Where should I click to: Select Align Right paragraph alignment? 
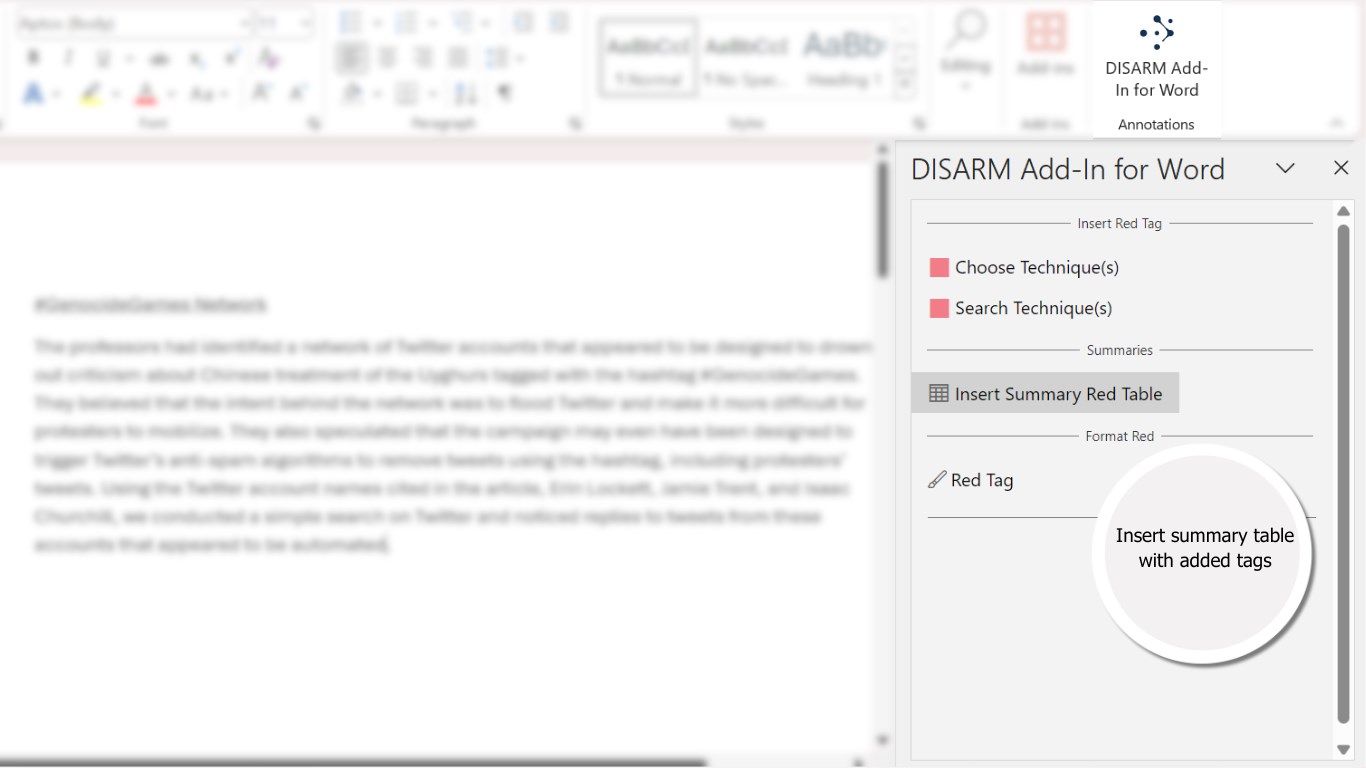[423, 58]
